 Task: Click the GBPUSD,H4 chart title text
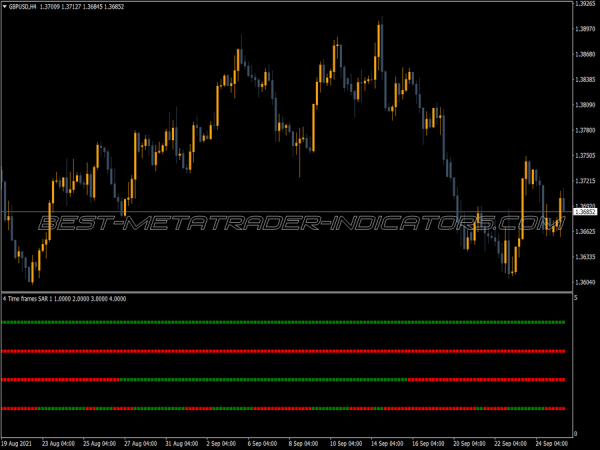point(23,7)
